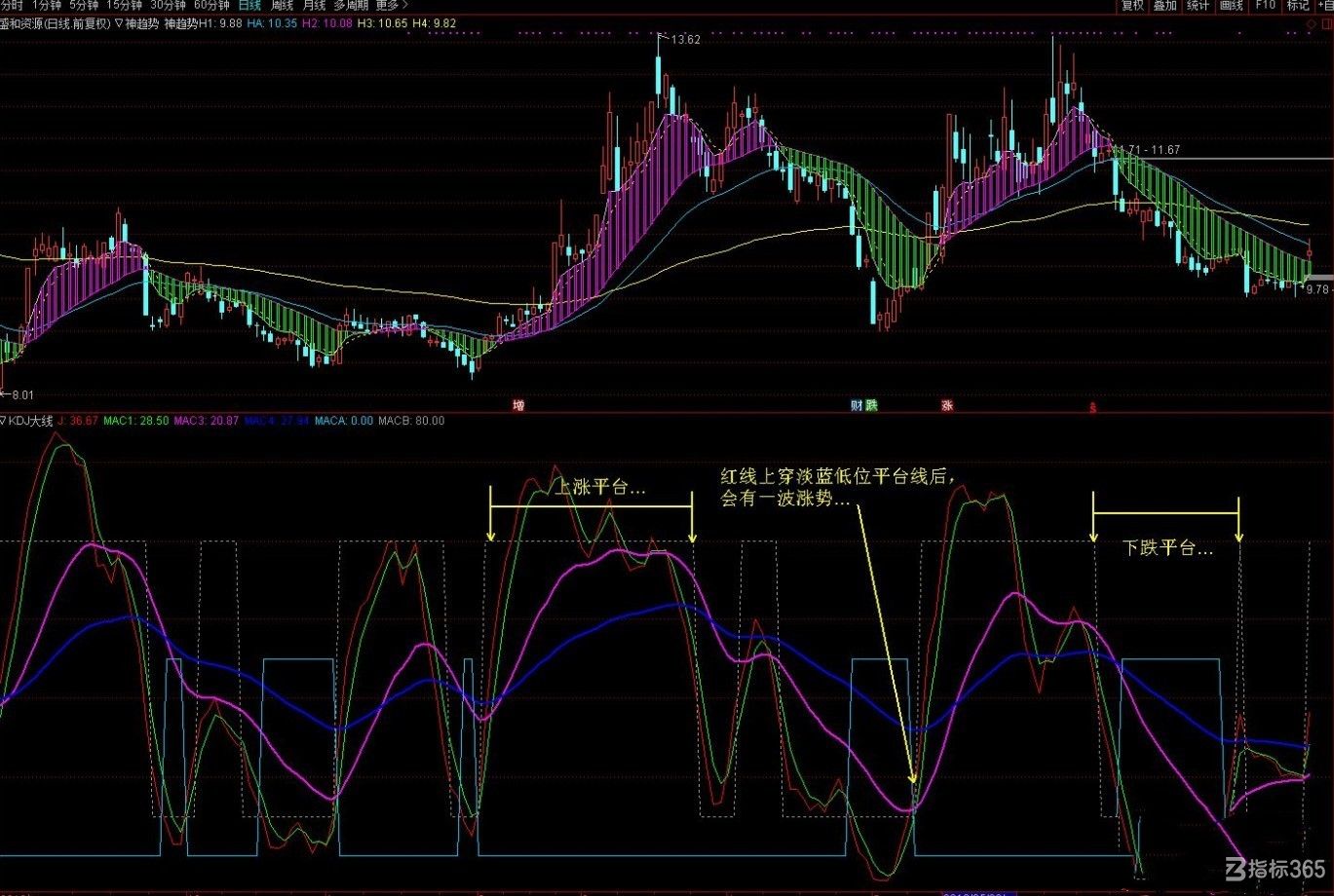Select the 周线 weekly chart tab
This screenshot has width=1334, height=896.
tap(283, 5)
